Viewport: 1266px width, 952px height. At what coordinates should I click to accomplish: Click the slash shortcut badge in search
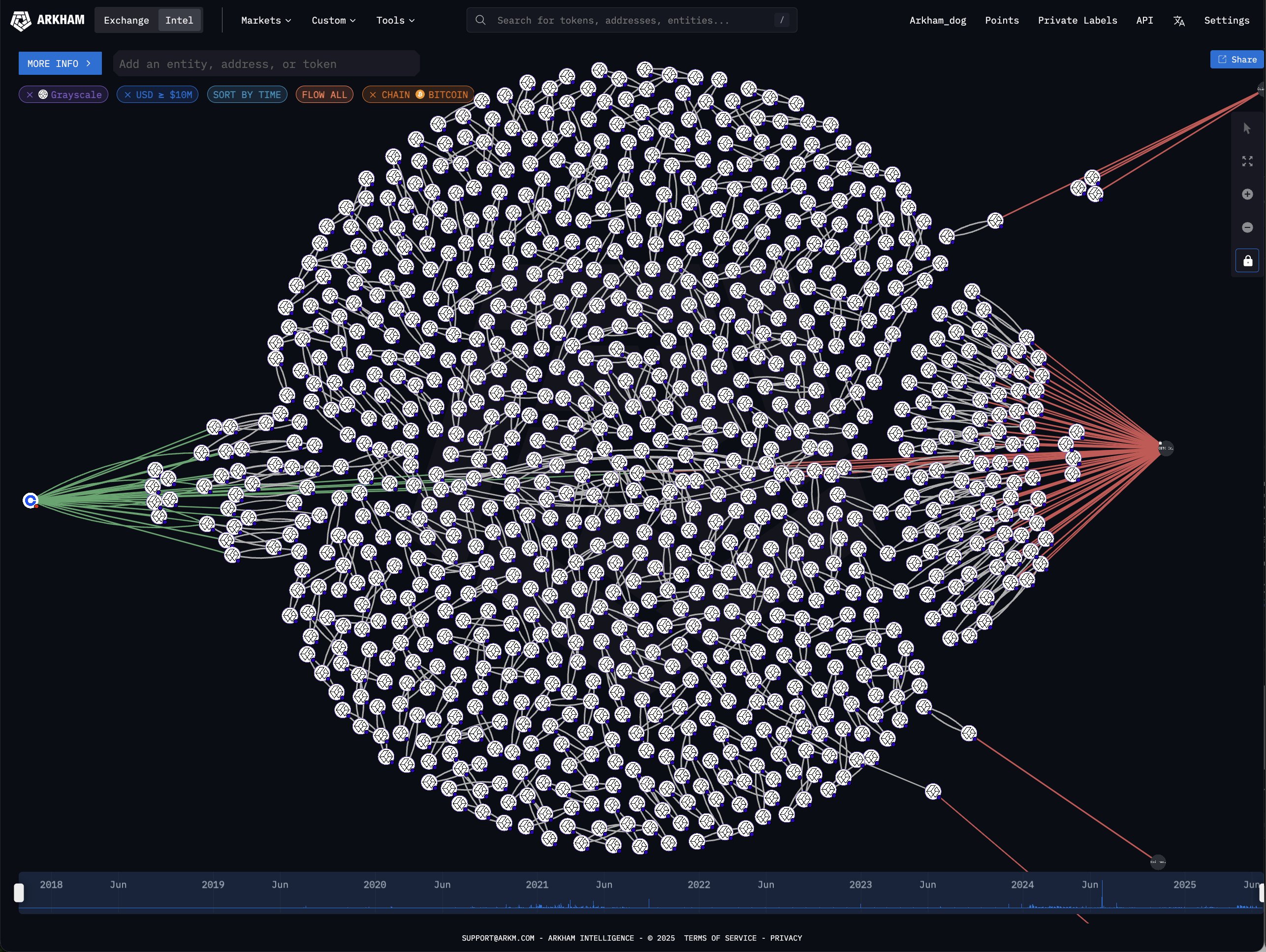[782, 20]
